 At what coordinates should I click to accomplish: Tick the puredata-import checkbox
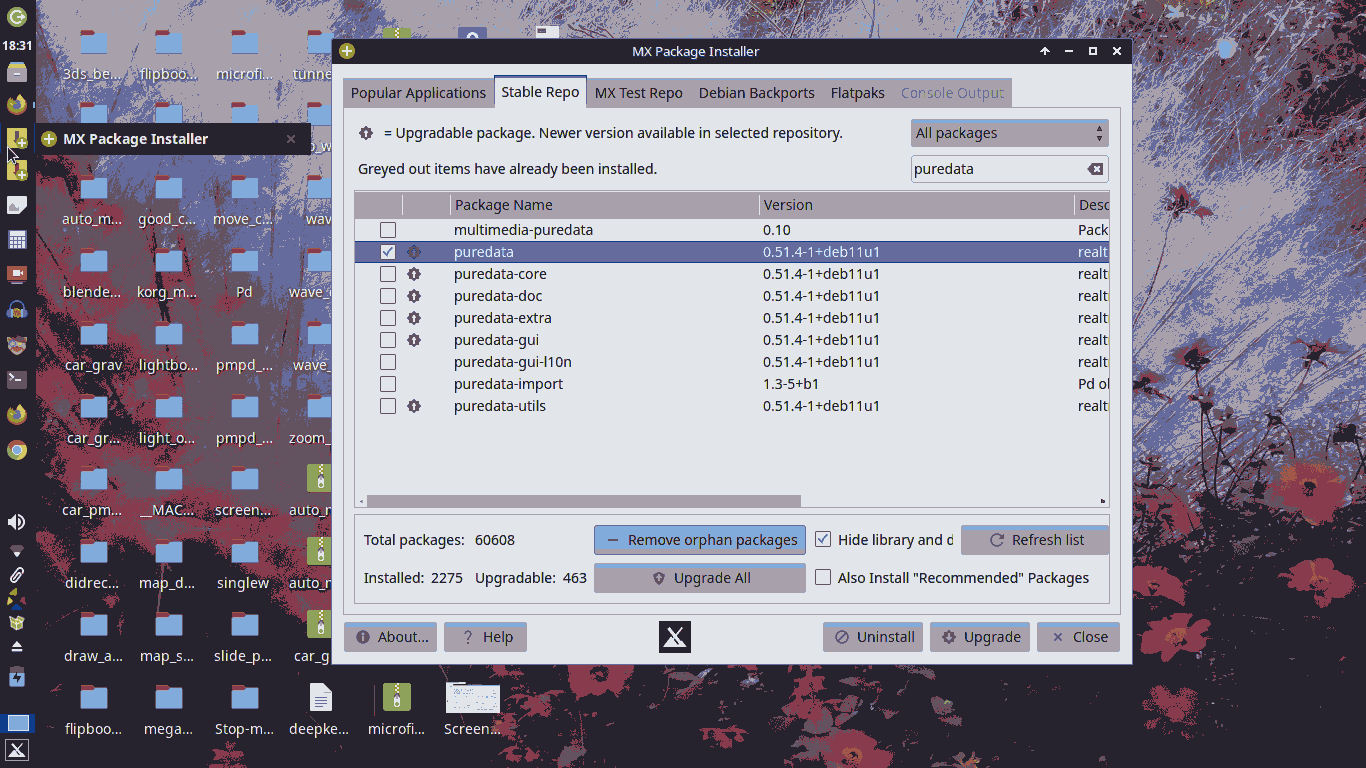[388, 384]
